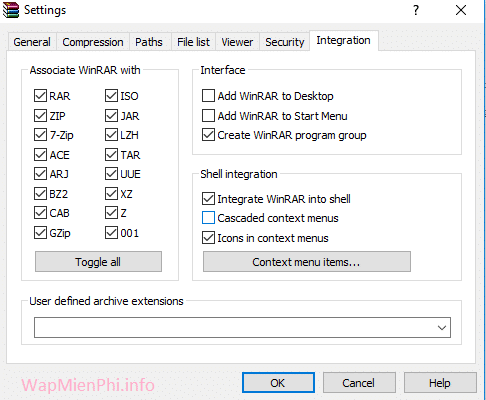
Task: Toggle the TAR checkbox
Action: pos(111,155)
